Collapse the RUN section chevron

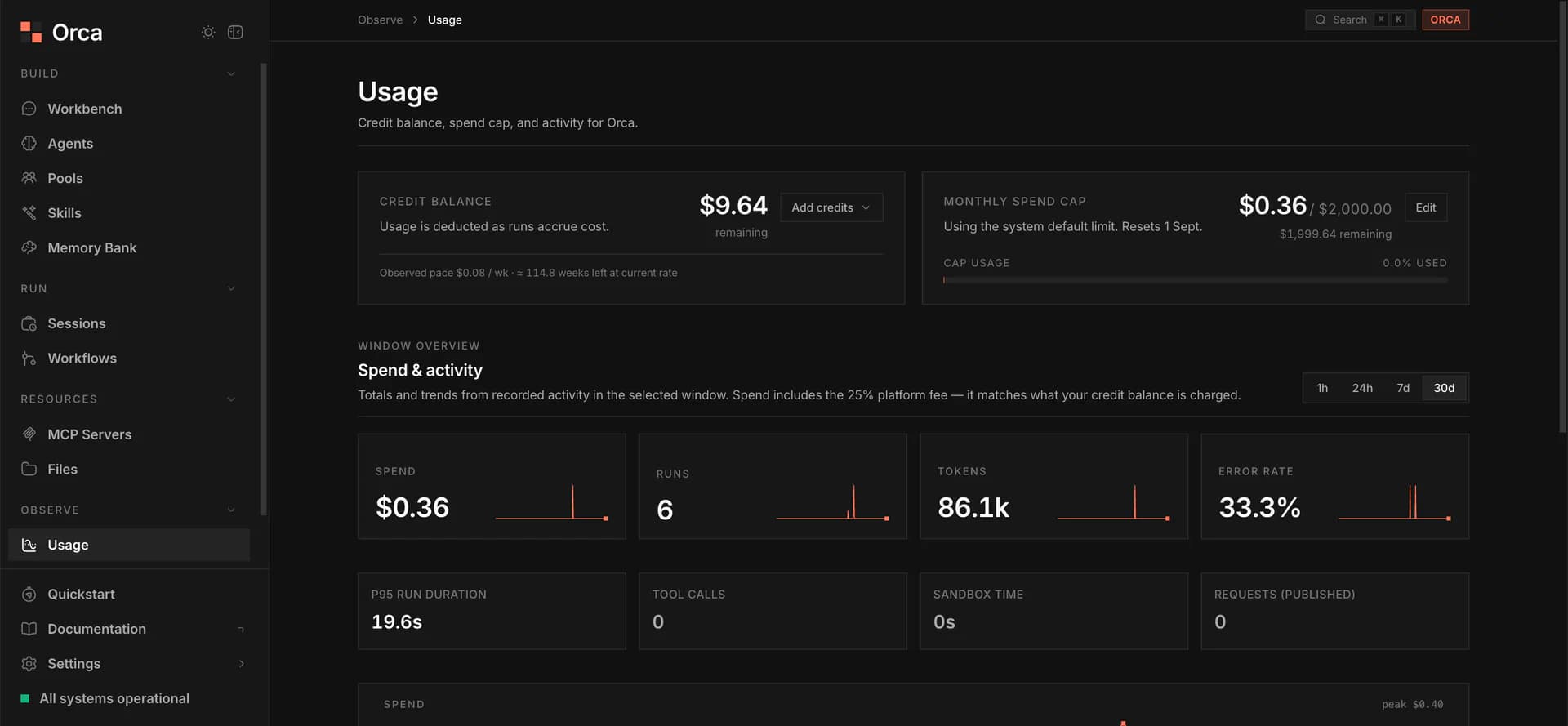[231, 288]
